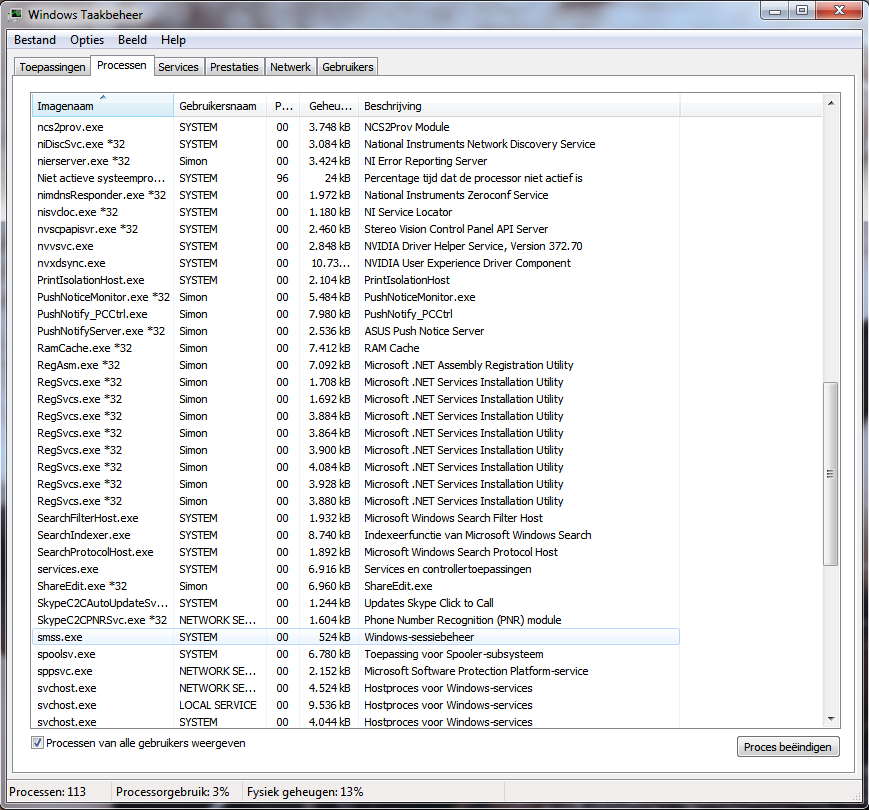Image resolution: width=869 pixels, height=810 pixels.
Task: Open the Beeld menu
Action: [x=132, y=40]
